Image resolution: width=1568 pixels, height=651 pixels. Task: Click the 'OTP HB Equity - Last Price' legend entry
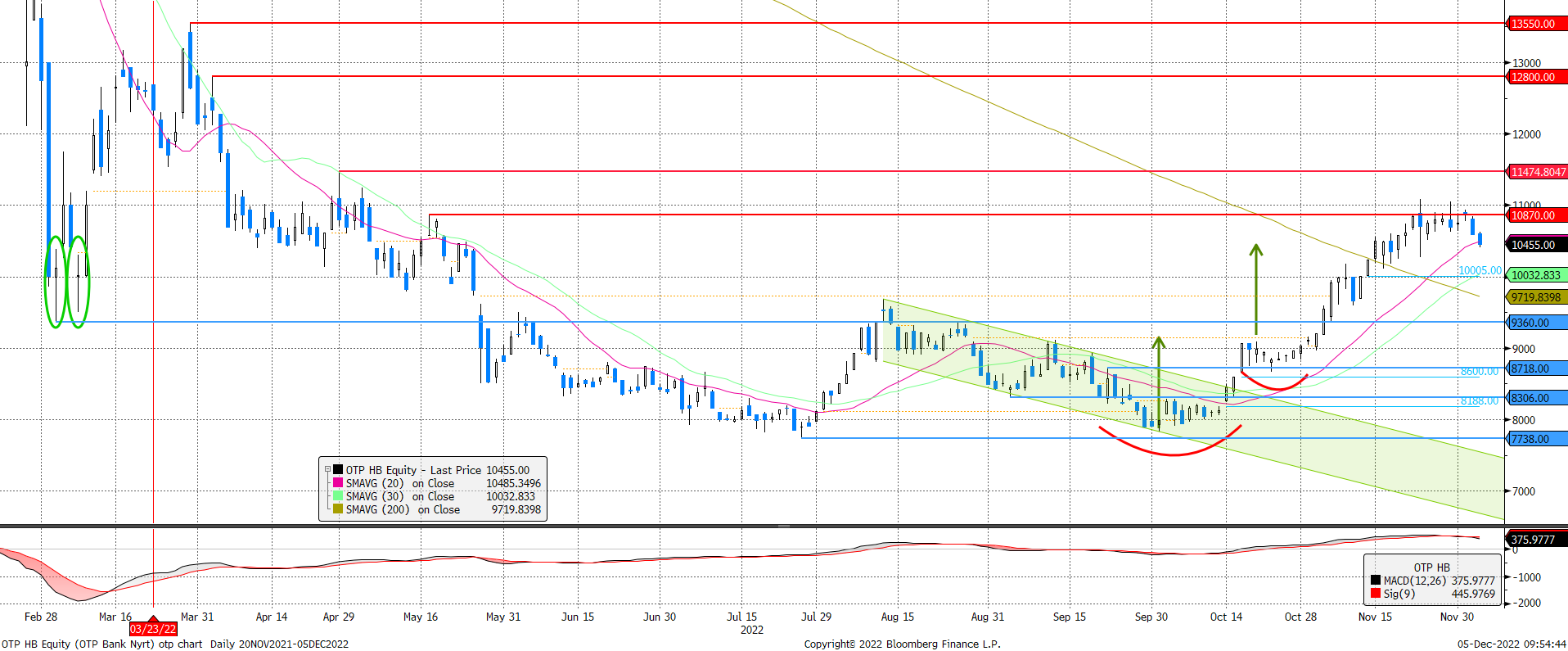pyautogui.click(x=413, y=470)
